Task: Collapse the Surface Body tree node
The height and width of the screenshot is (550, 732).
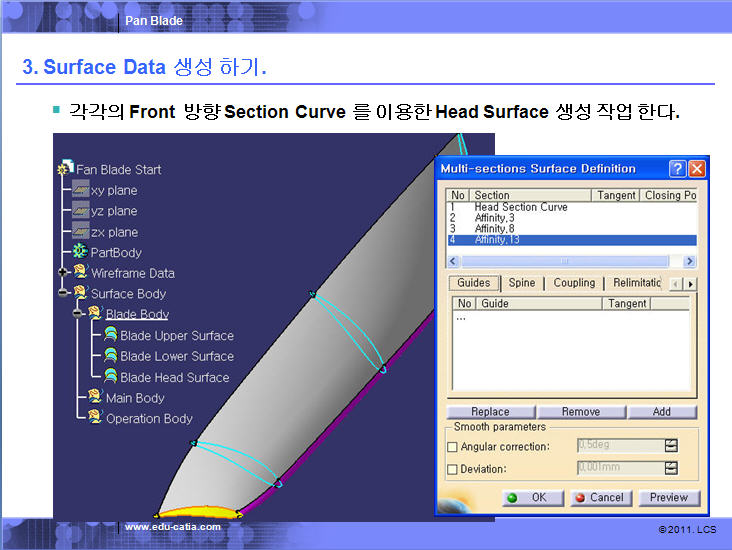Action: pyautogui.click(x=64, y=293)
